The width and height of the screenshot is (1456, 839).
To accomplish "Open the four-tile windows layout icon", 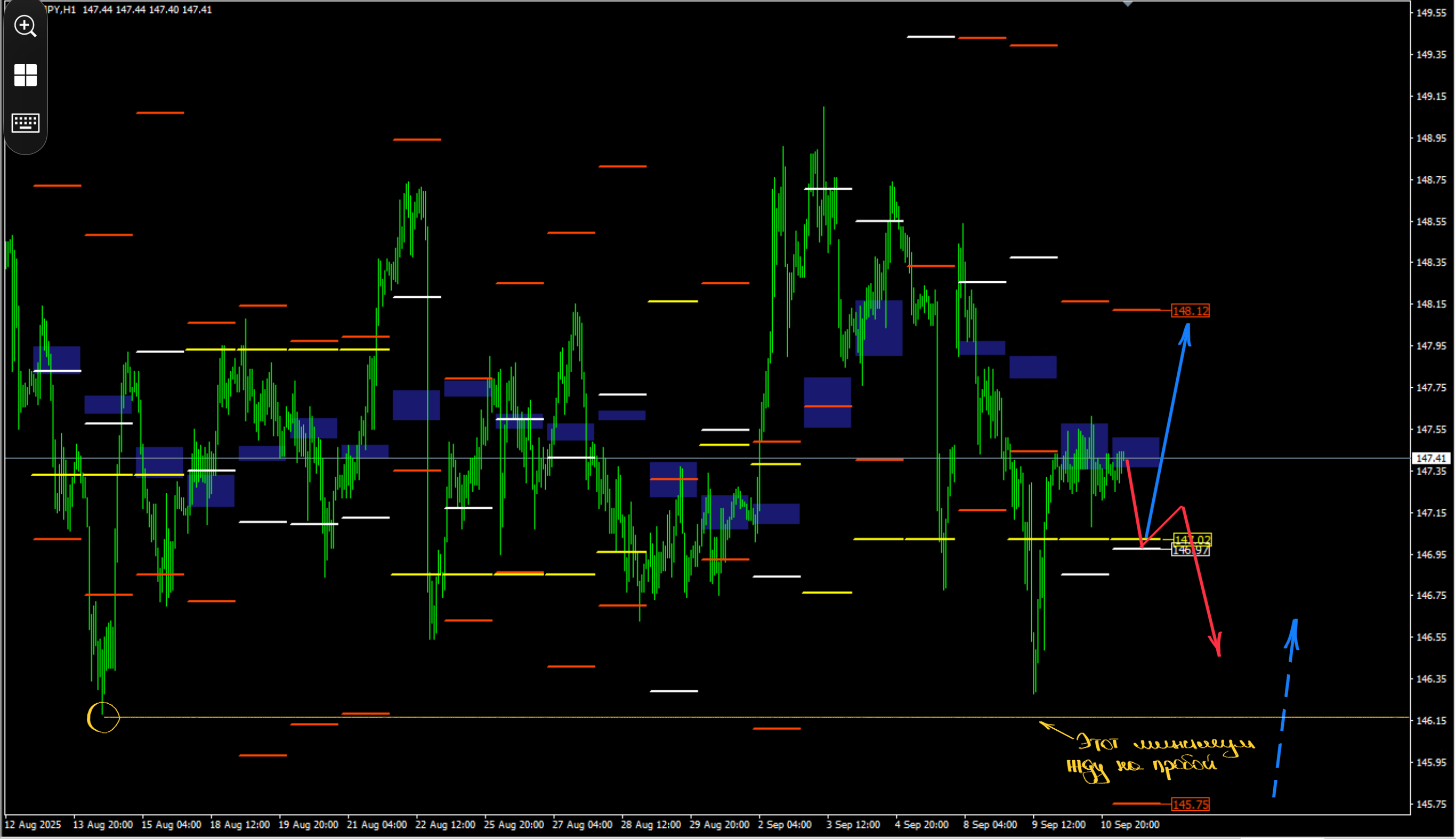I will pyautogui.click(x=26, y=75).
